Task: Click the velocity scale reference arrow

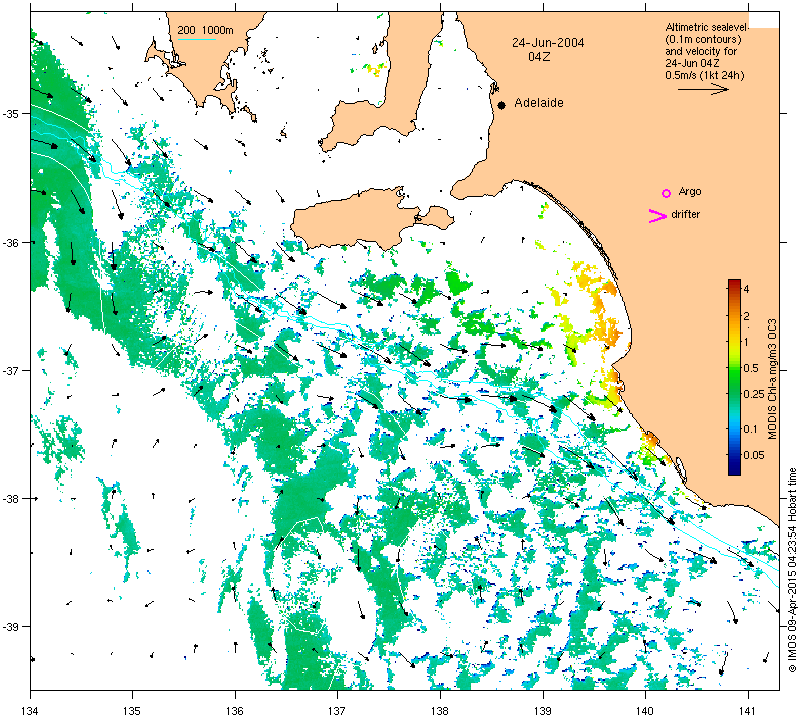Action: [703, 89]
